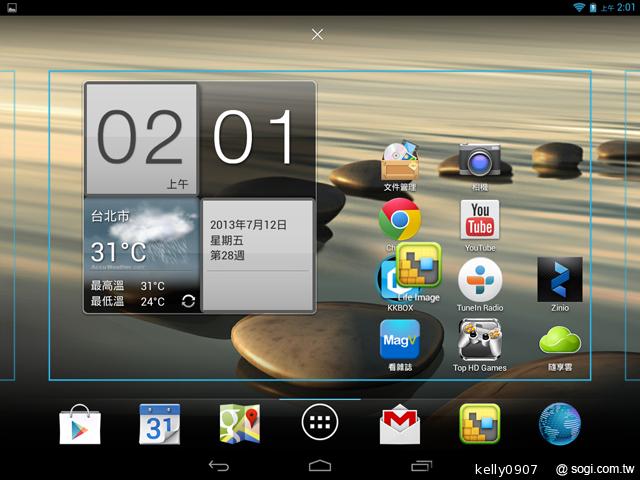640x480 pixels.
Task: Open the 文件管理 file manager app
Action: [400, 166]
